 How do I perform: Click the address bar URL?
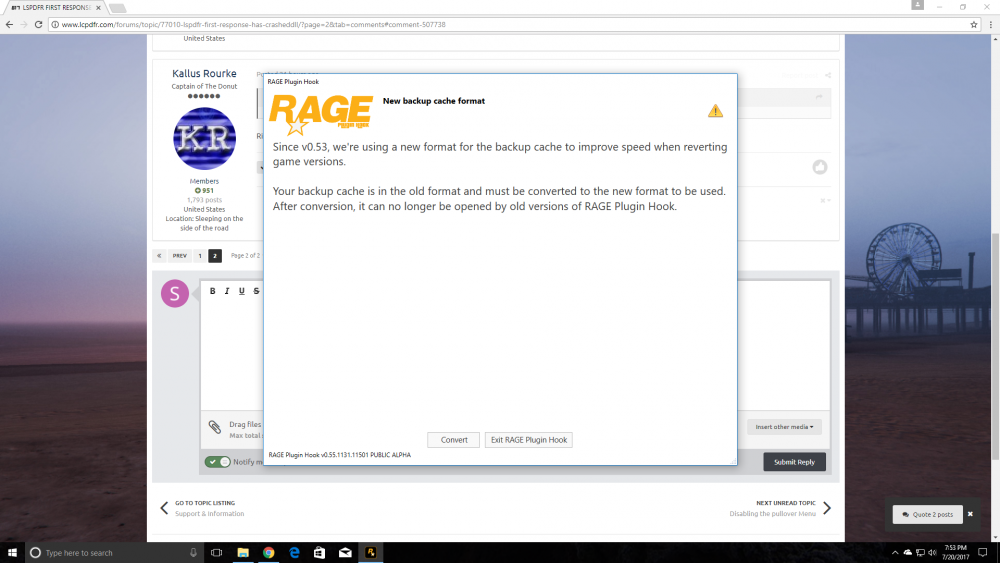coord(253,24)
